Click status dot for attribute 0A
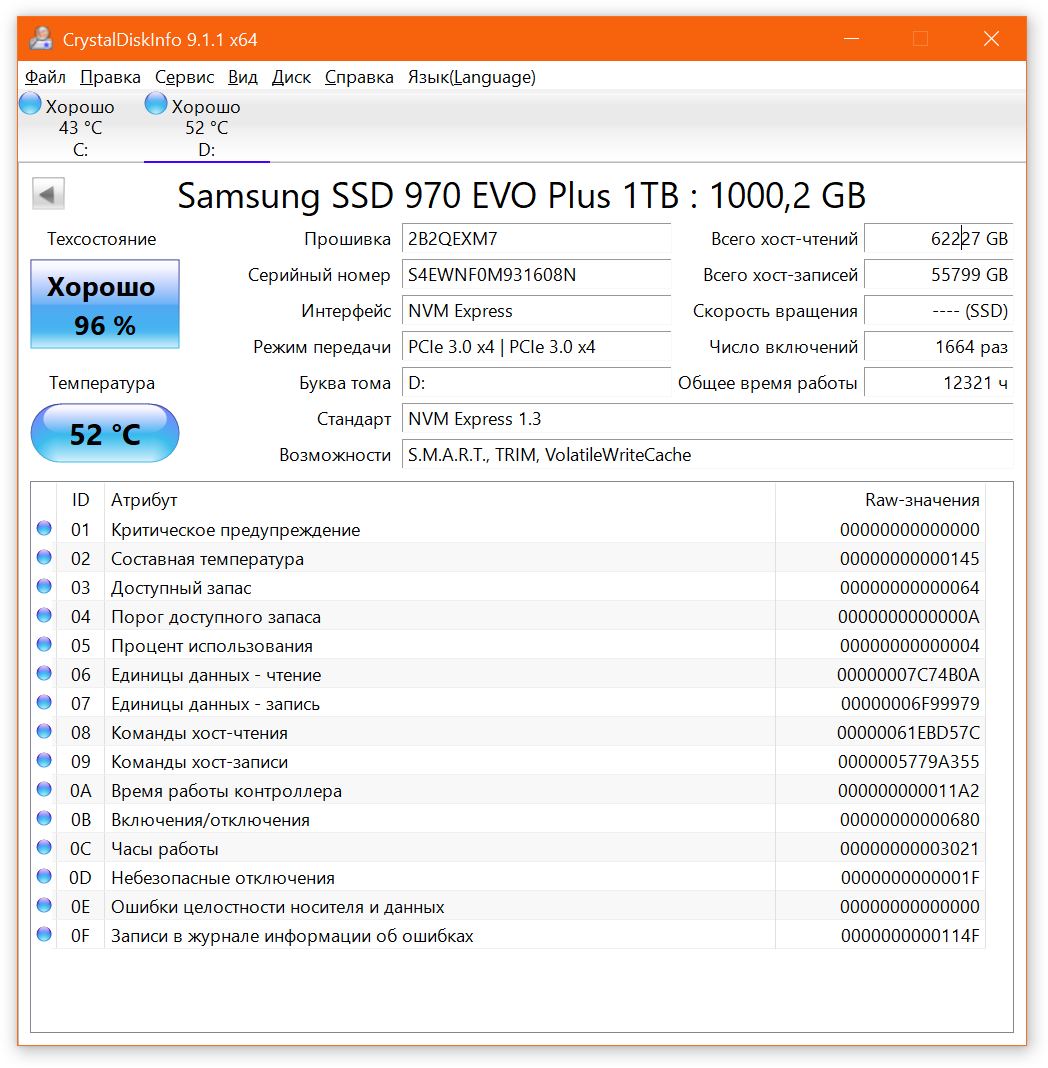The height and width of the screenshot is (1068, 1048). (44, 789)
